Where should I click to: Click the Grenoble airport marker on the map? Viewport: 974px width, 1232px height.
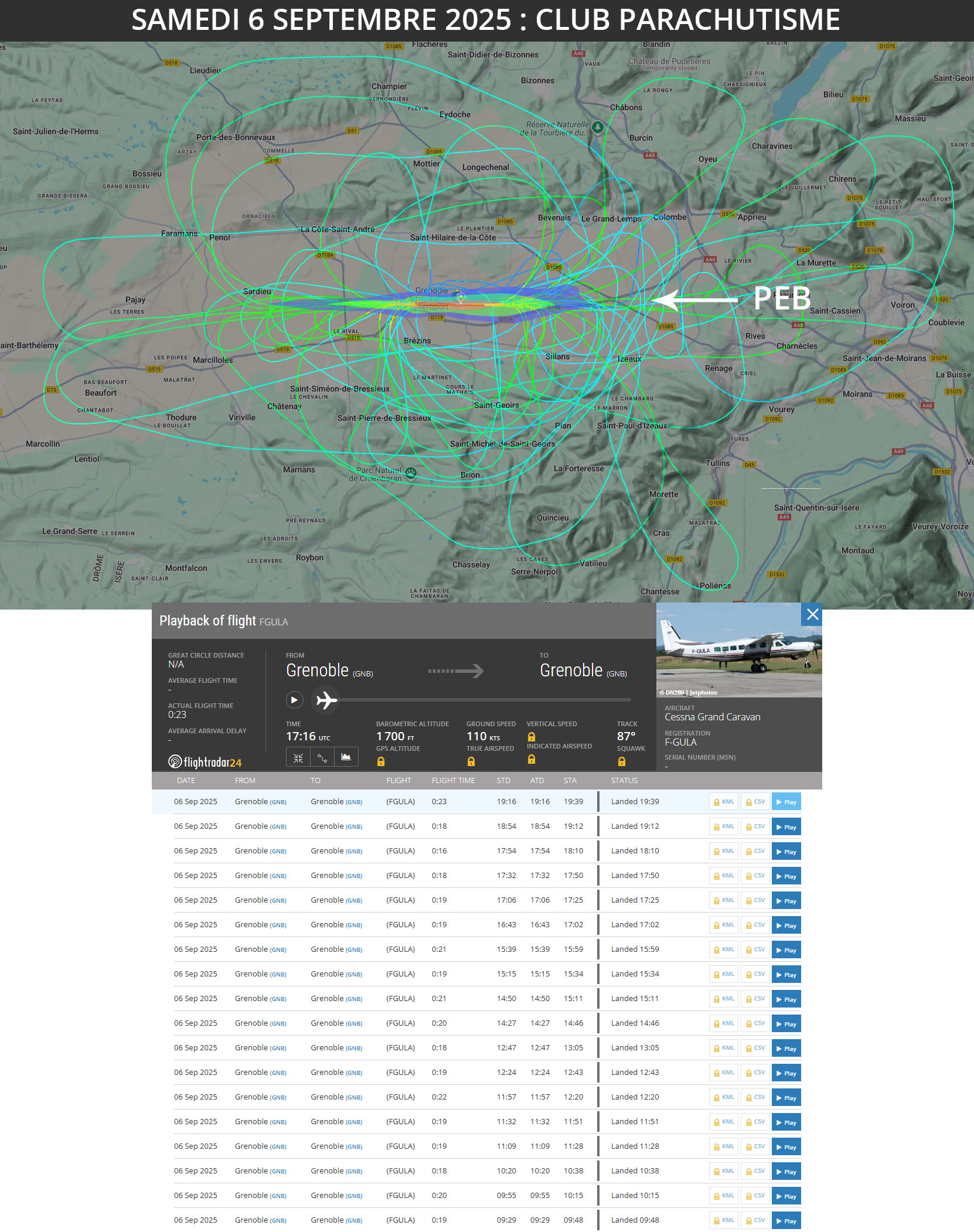pos(461,298)
